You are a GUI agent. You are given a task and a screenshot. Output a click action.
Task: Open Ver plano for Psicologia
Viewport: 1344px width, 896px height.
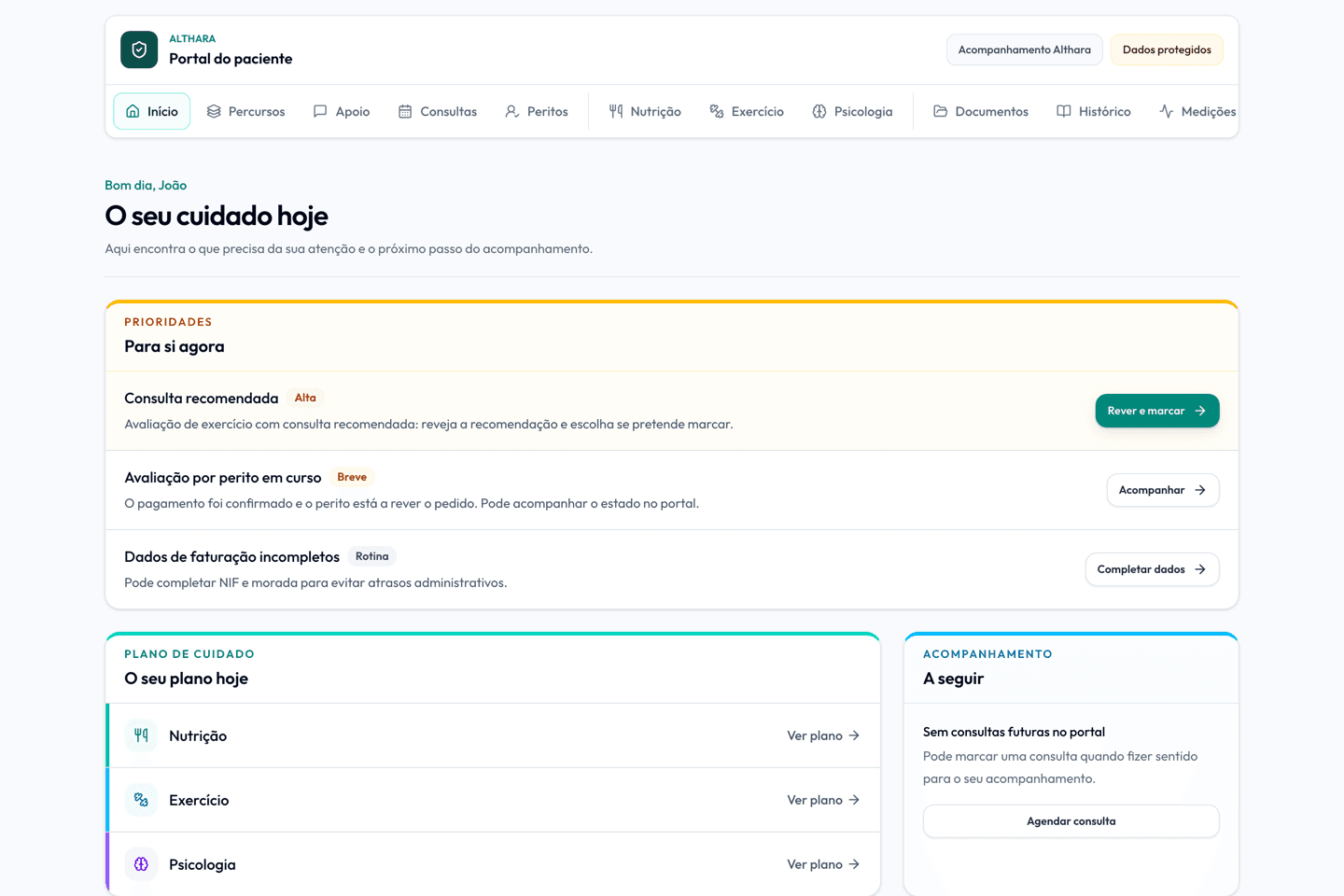click(823, 864)
